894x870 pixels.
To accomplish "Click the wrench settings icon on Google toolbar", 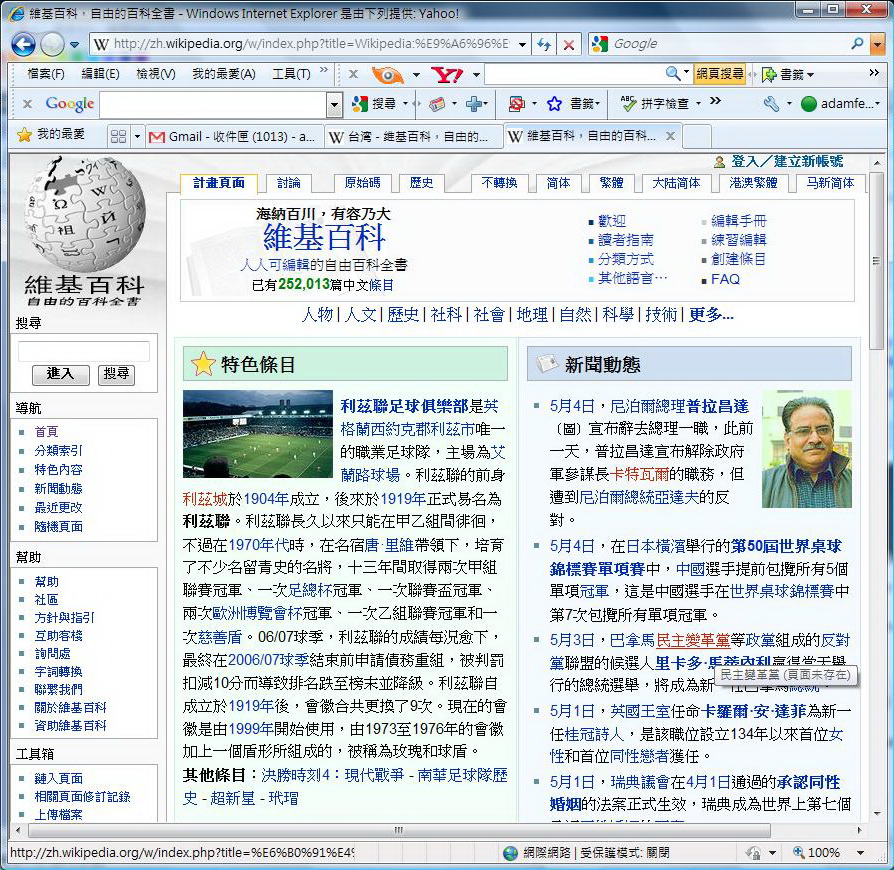I will pyautogui.click(x=771, y=104).
